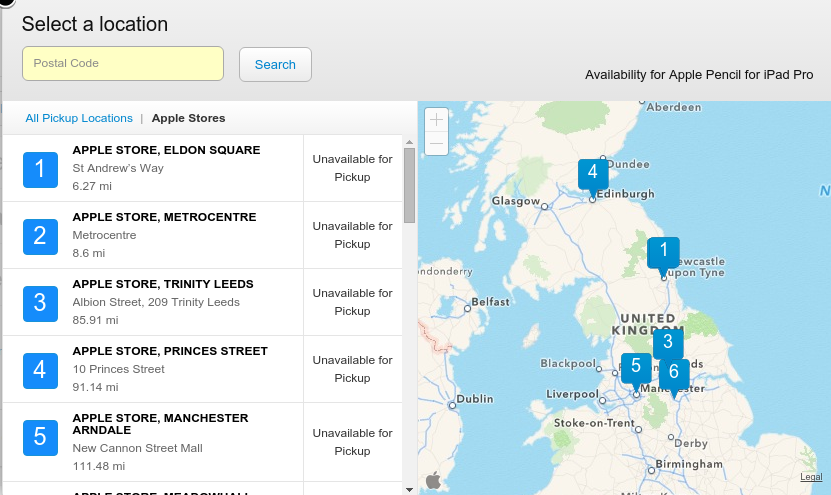The image size is (831, 495).
Task: Click the blue number 1 badge for Eldon Square
Action: coord(40,170)
